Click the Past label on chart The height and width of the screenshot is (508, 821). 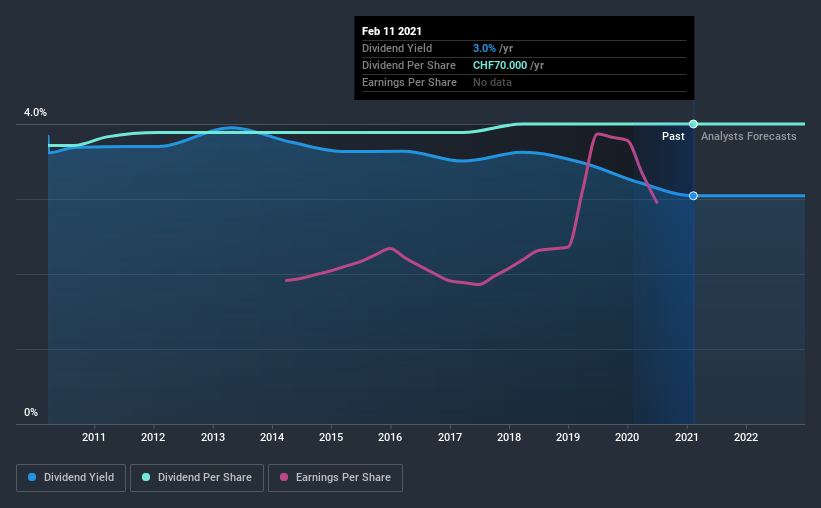pyautogui.click(x=673, y=136)
